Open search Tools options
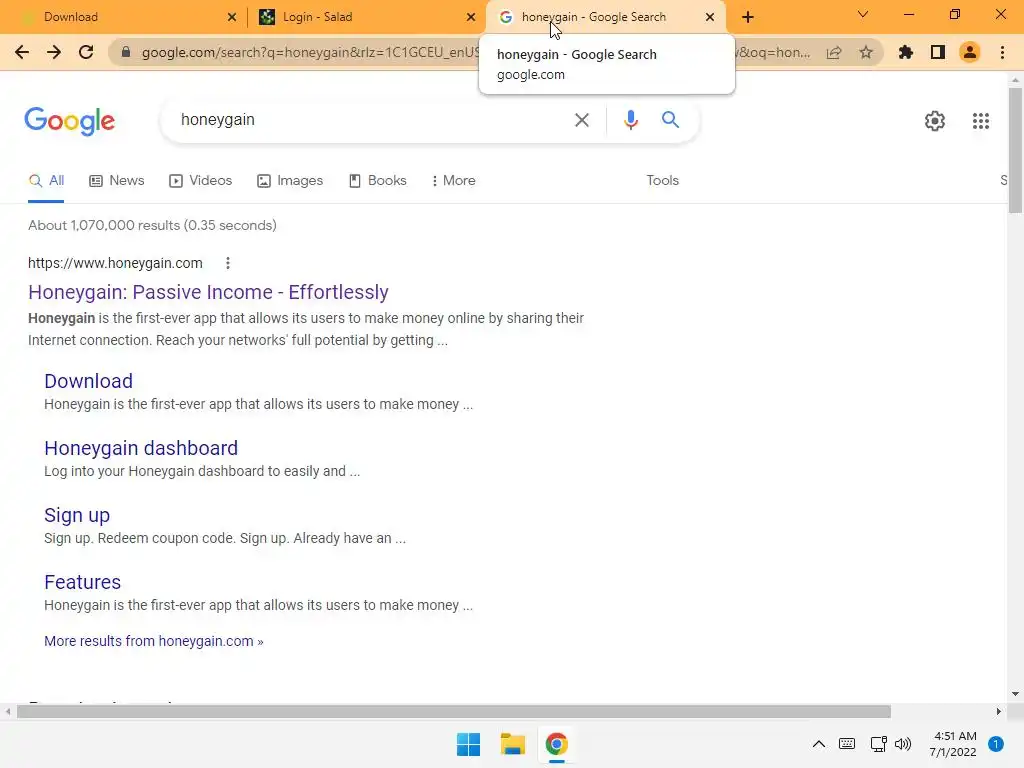Screen dimensions: 1024x768 [x=662, y=181]
